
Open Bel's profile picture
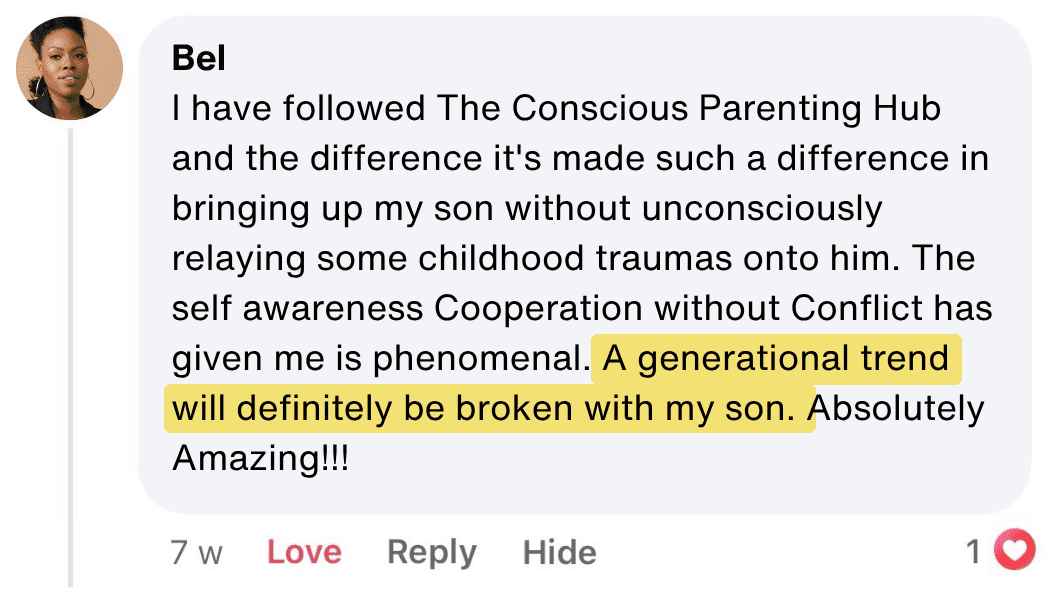[x=70, y=68]
